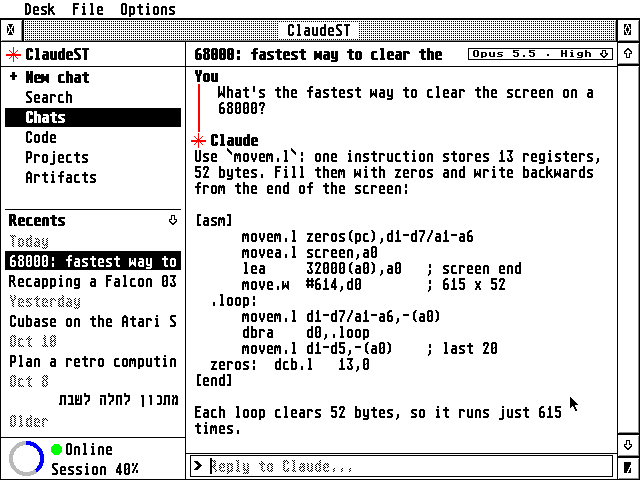
Task: Click the 'You' message heading
Action: tap(207, 76)
